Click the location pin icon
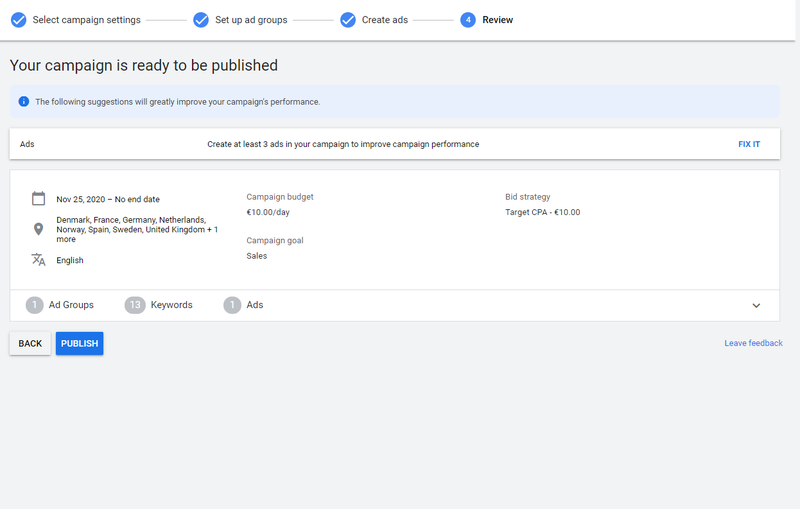Viewport: 800px width, 509px height. pyautogui.click(x=38, y=229)
